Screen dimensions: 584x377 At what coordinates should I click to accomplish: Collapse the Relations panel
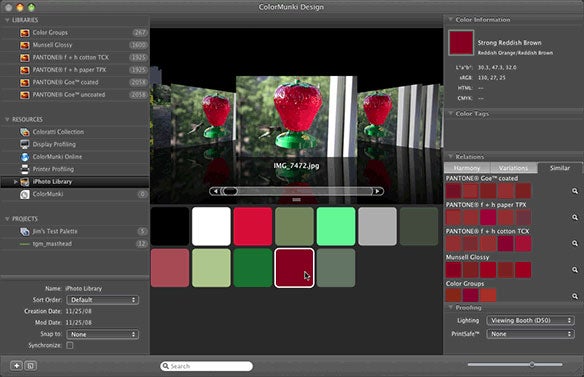450,156
